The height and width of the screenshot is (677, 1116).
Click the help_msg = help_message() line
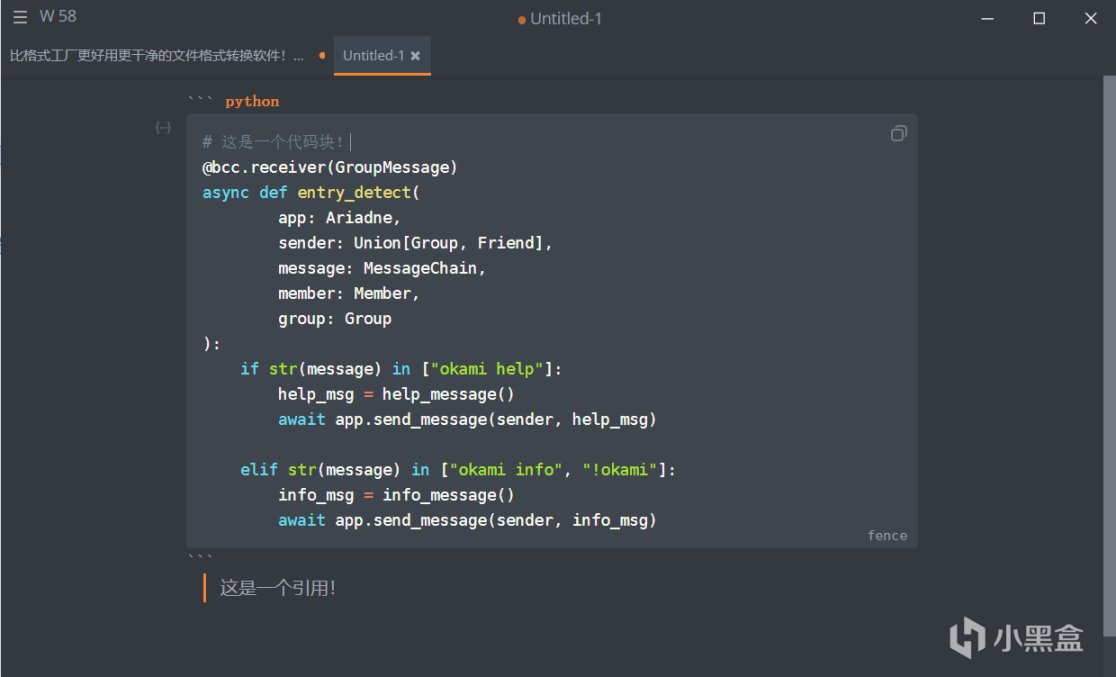(396, 394)
